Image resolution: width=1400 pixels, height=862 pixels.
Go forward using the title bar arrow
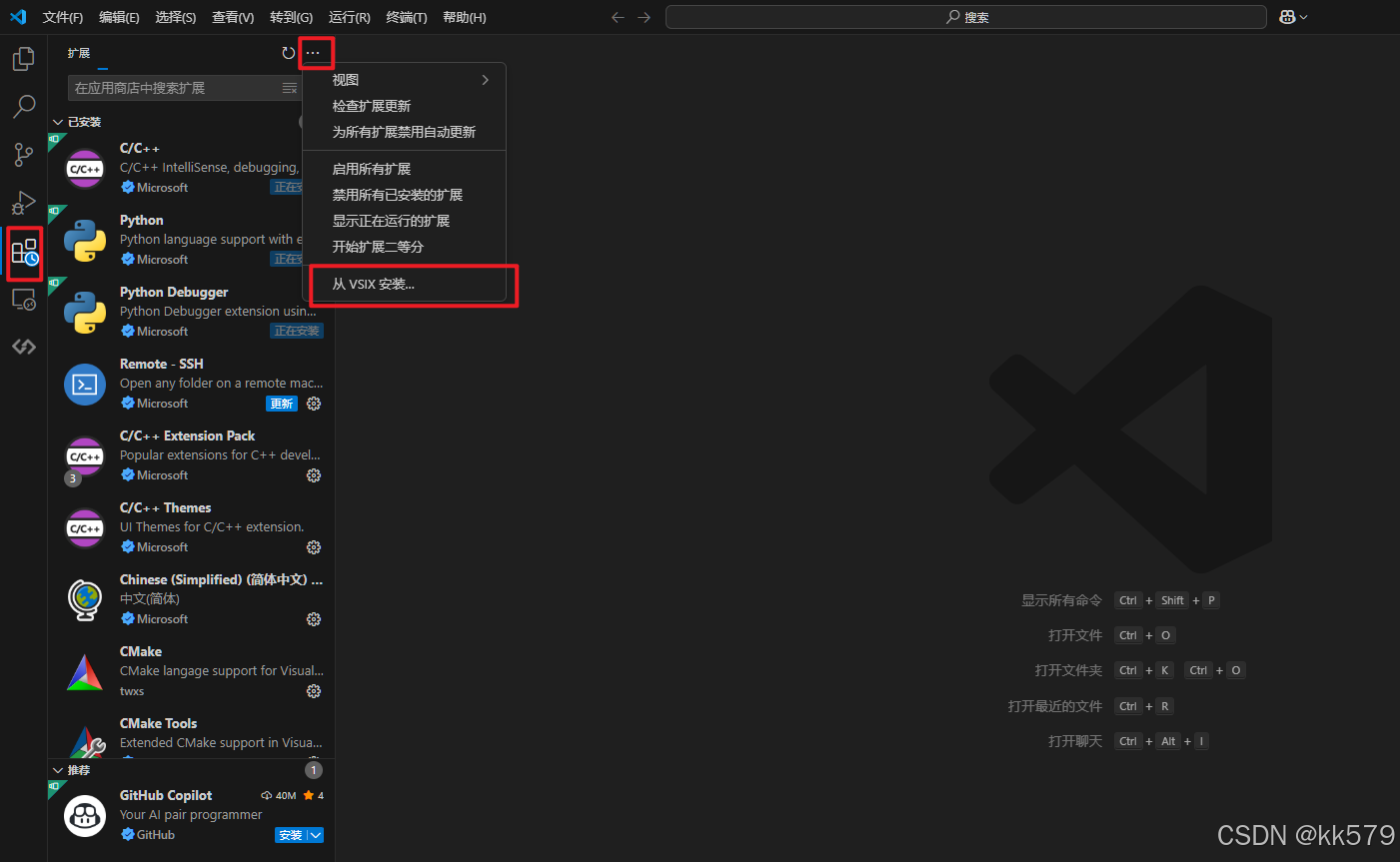644,17
